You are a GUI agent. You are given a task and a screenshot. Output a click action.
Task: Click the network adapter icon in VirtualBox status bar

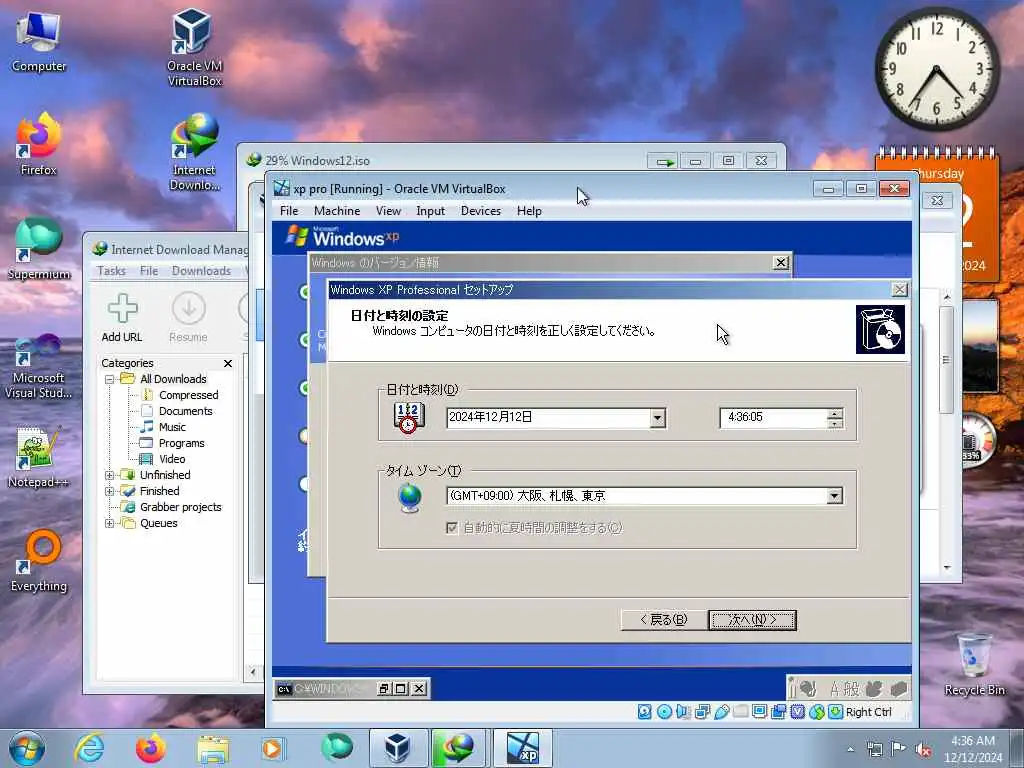click(x=703, y=712)
